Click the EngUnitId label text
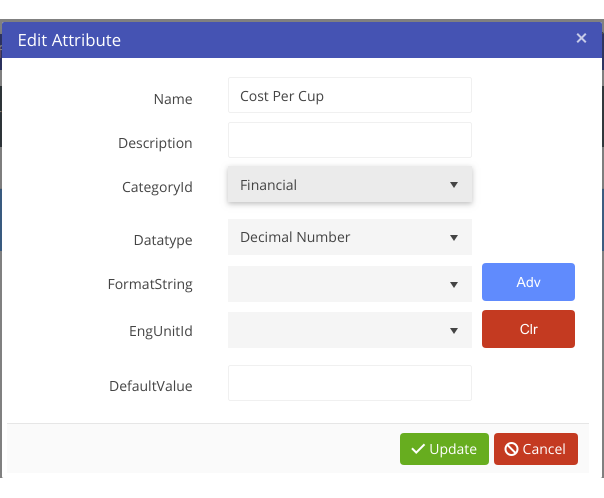The height and width of the screenshot is (498, 604). pos(158,330)
